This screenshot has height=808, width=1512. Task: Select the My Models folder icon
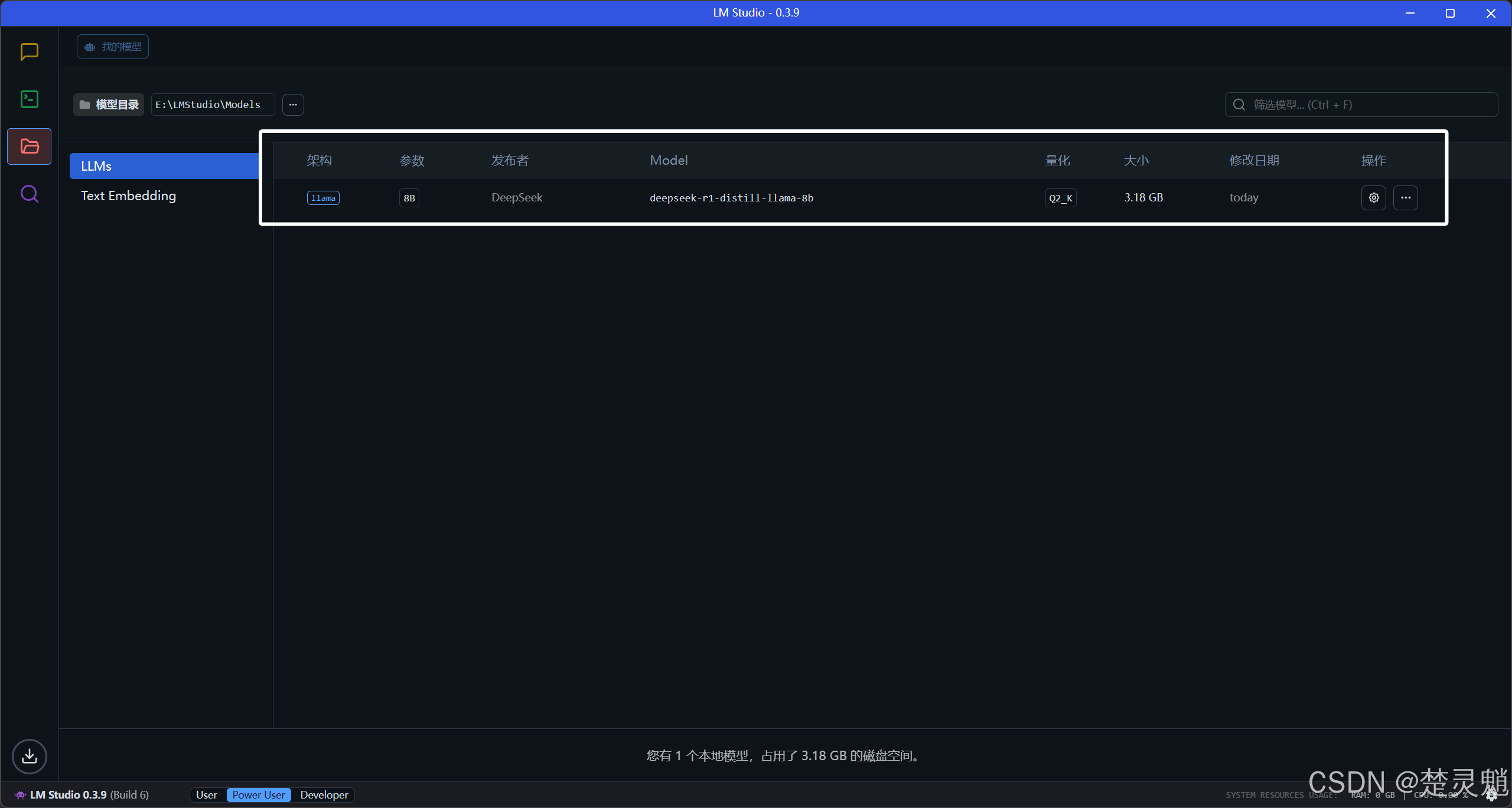click(x=29, y=146)
